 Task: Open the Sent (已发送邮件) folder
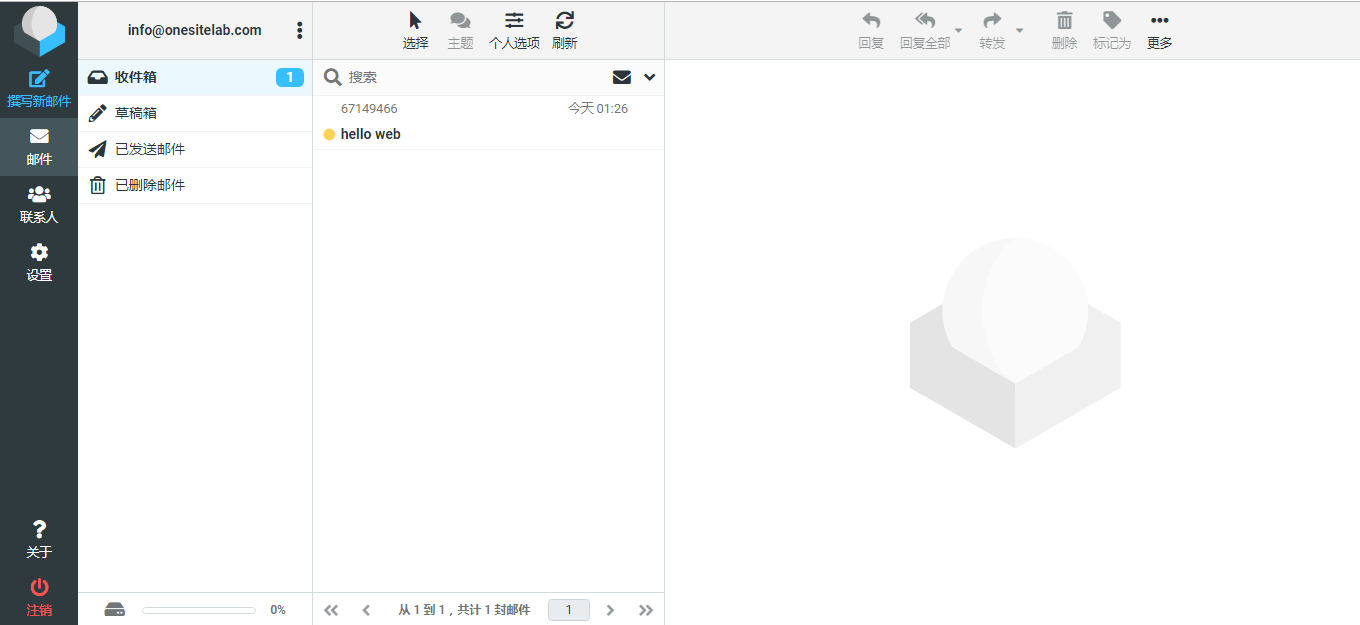[x=150, y=149]
